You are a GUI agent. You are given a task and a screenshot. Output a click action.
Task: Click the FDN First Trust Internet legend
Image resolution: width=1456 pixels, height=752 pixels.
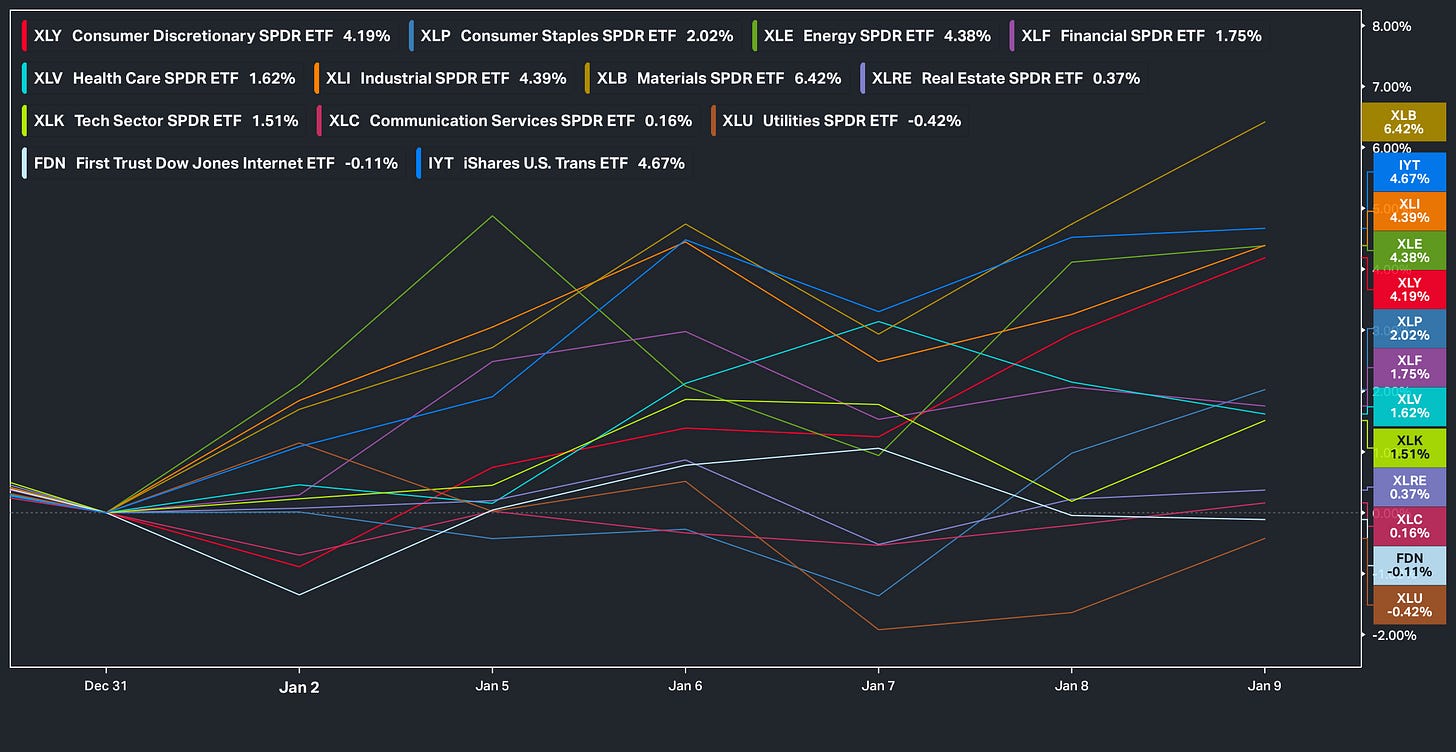pos(213,163)
